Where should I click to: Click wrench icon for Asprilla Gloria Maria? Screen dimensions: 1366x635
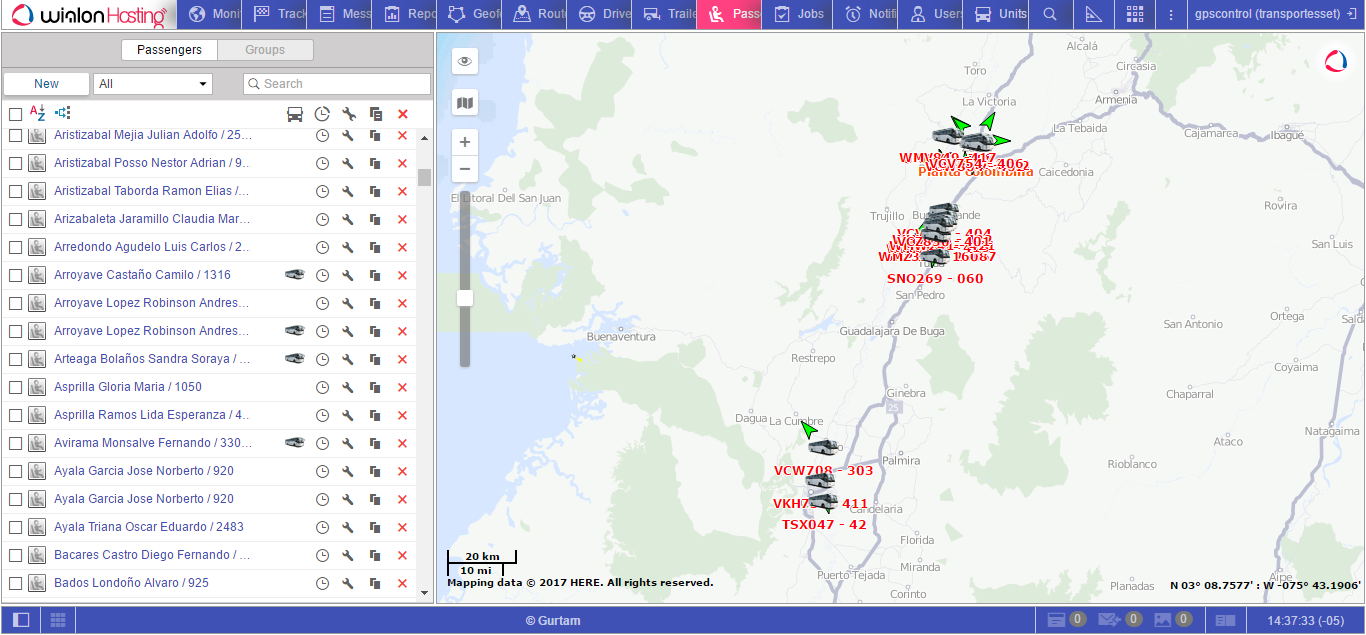(x=349, y=387)
